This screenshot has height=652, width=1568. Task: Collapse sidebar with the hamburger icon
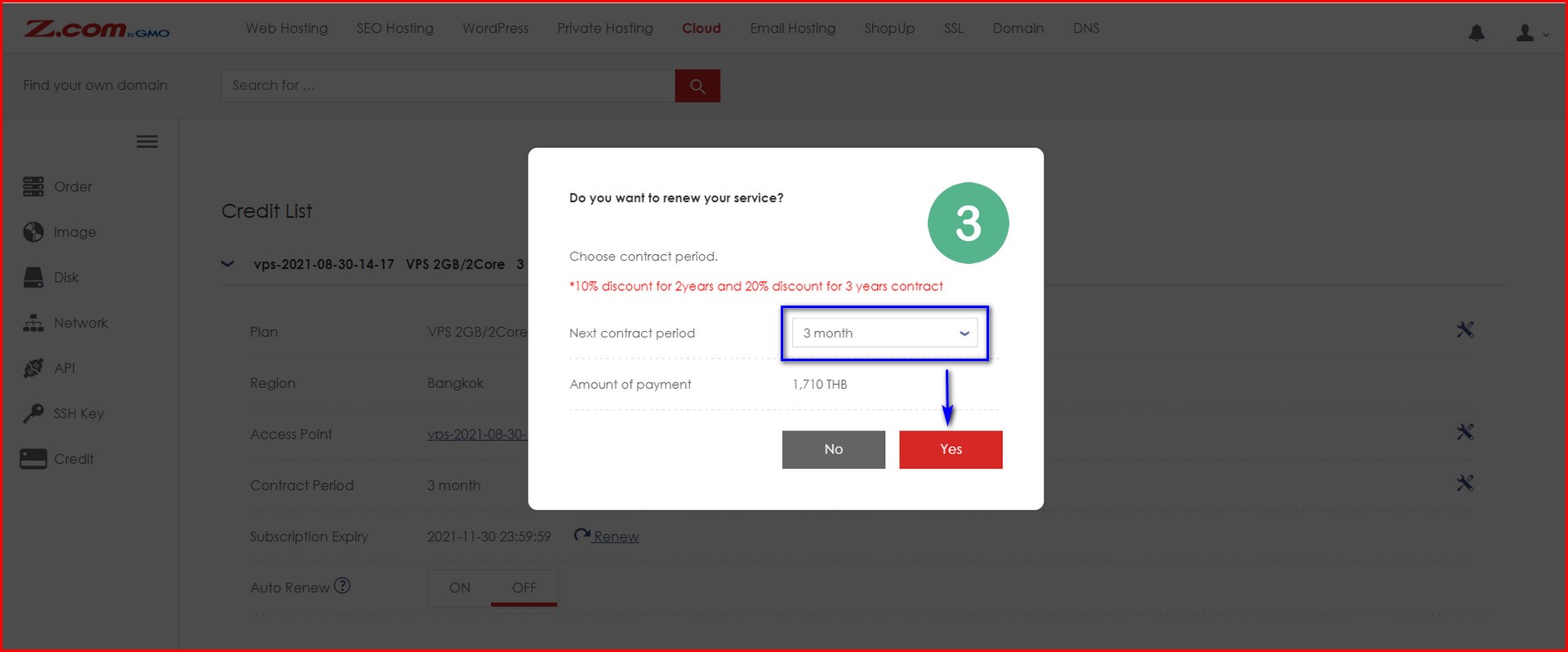(x=147, y=141)
